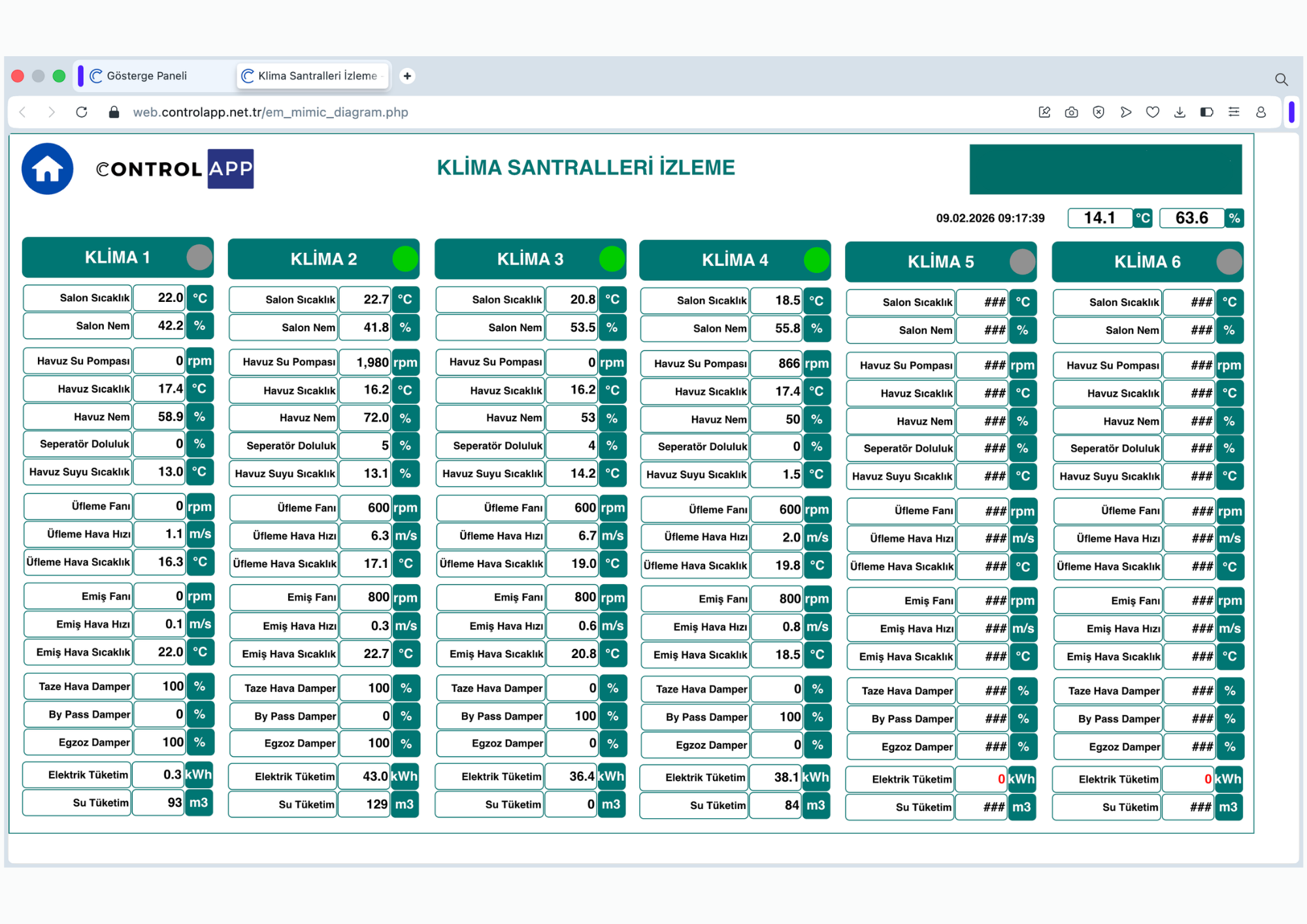The height and width of the screenshot is (924, 1307).
Task: Reload the page
Action: [82, 112]
